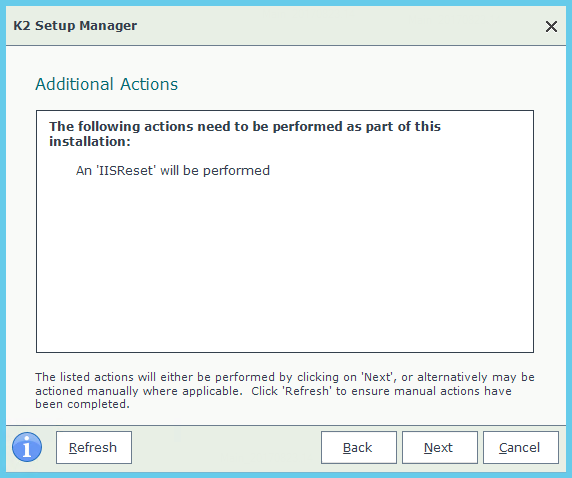Click the K2 Setup Manager title text
Screen dimensions: 572x478
[75, 26]
